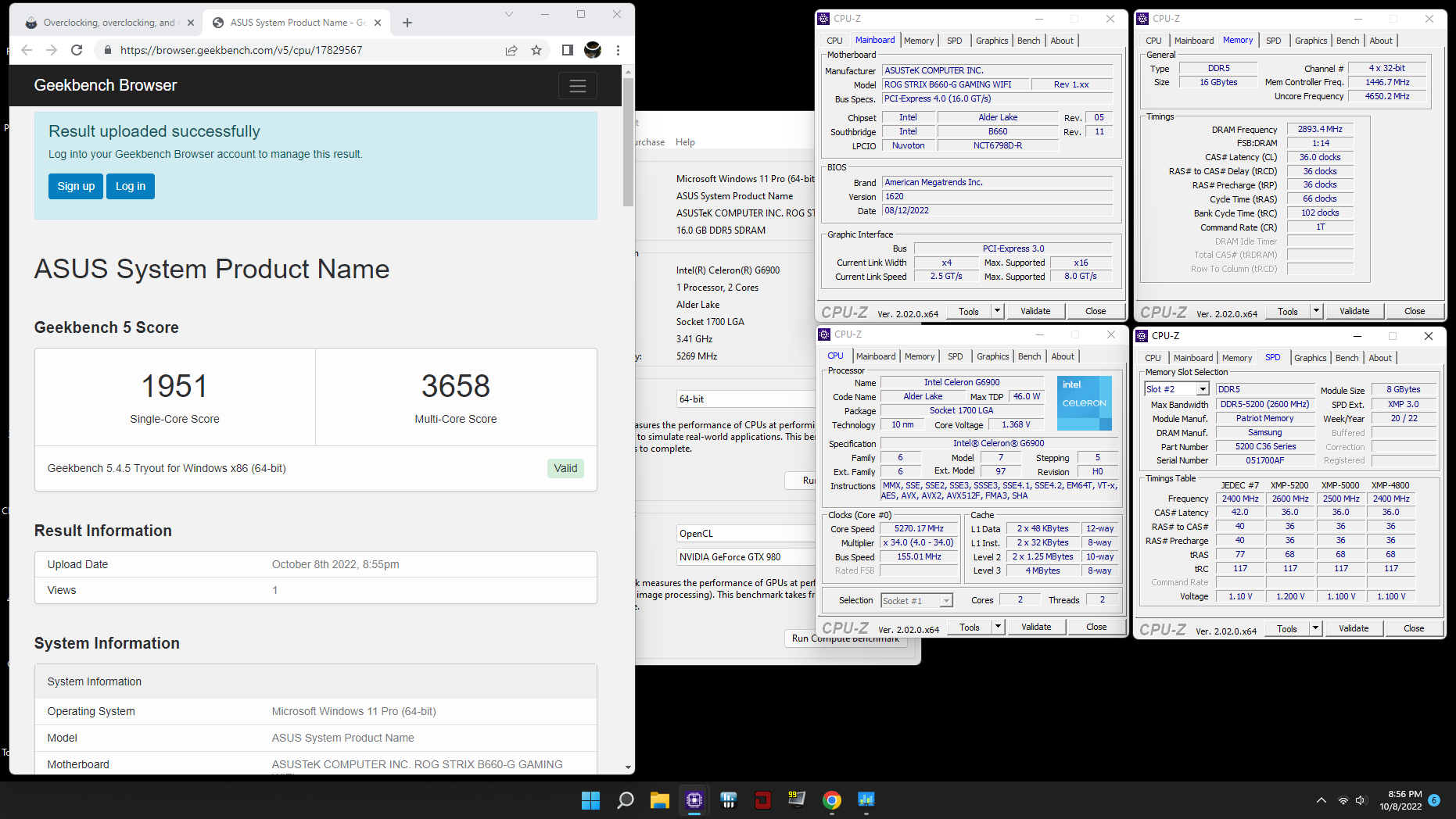Toggle the Geekbench Browser hamburger menu
Image resolution: width=1456 pixels, height=819 pixels.
click(x=578, y=86)
